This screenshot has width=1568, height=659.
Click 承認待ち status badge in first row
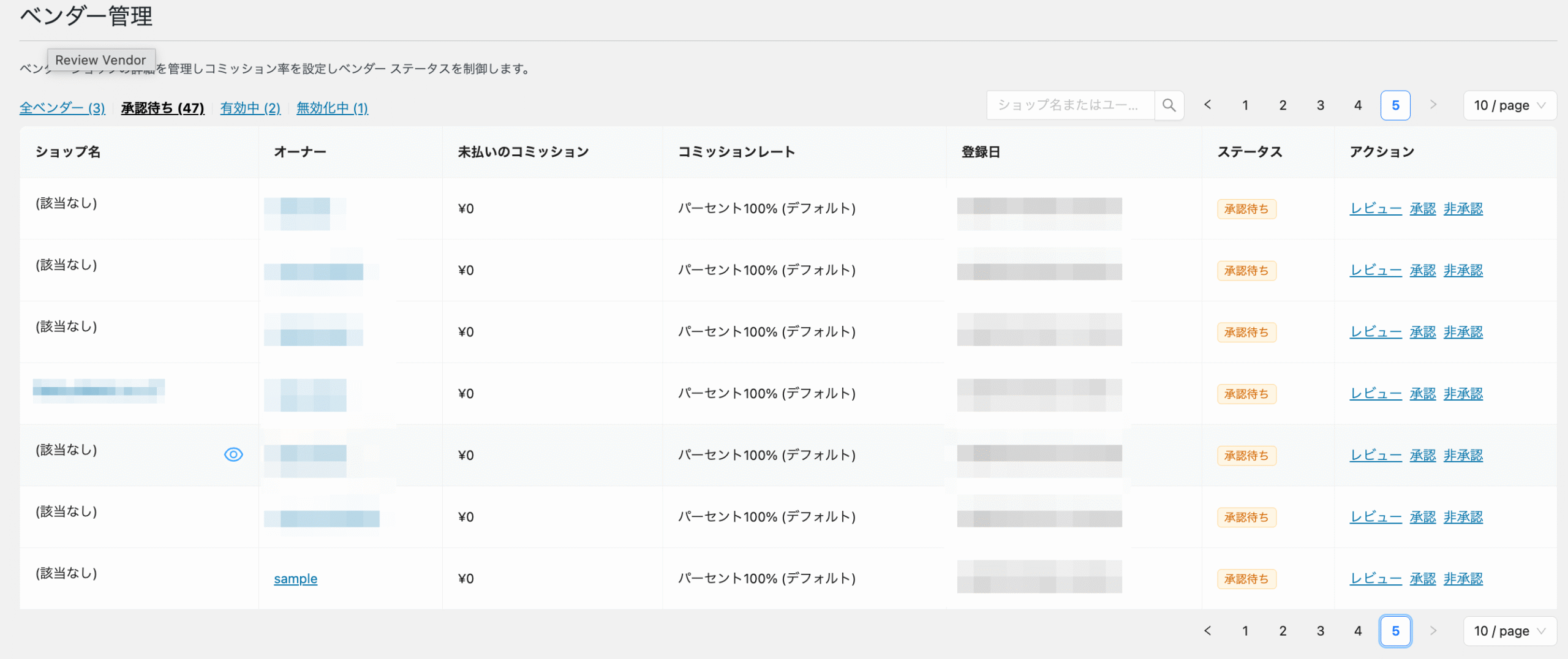pyautogui.click(x=1246, y=209)
